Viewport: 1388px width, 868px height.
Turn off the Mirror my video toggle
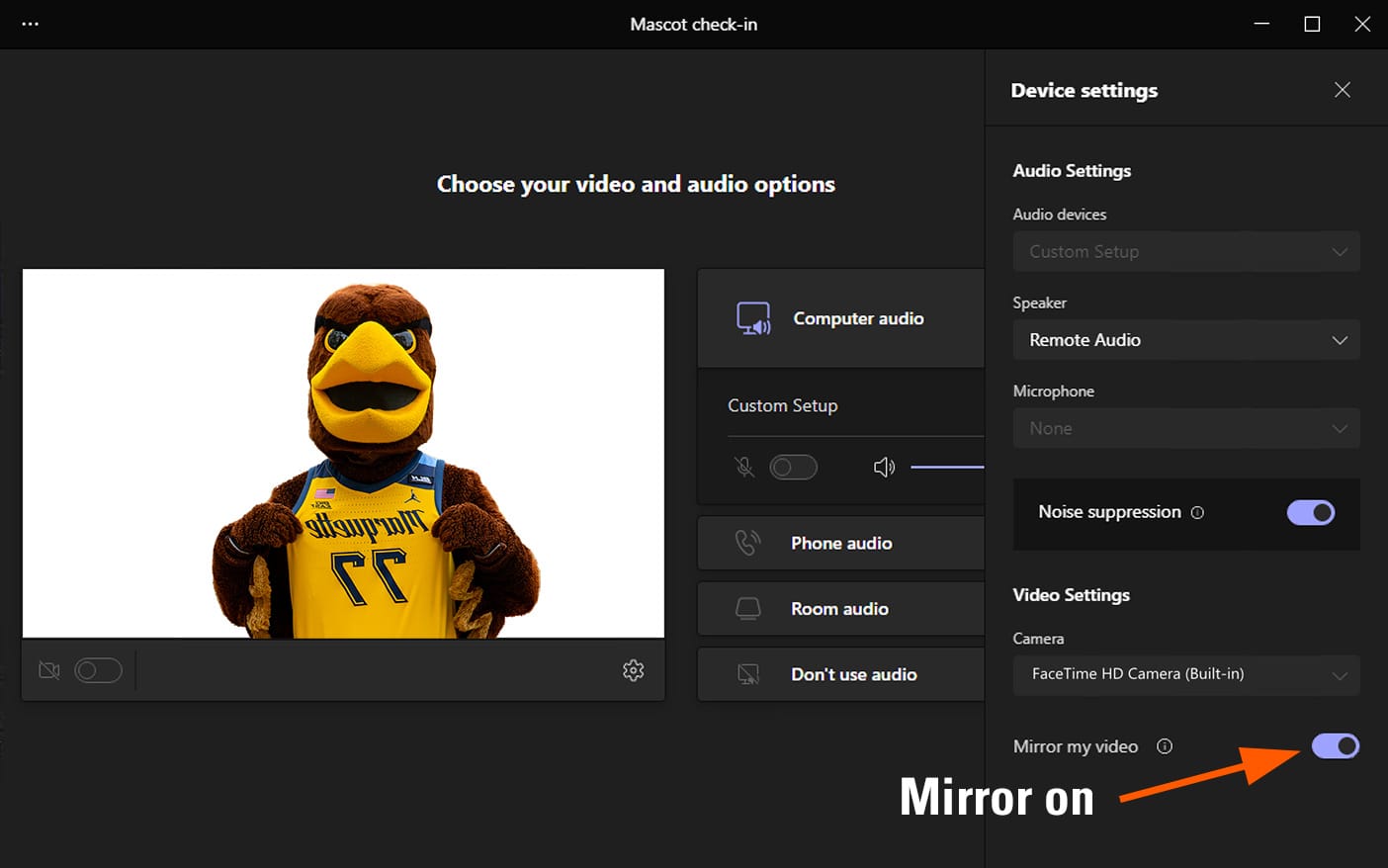tap(1335, 746)
